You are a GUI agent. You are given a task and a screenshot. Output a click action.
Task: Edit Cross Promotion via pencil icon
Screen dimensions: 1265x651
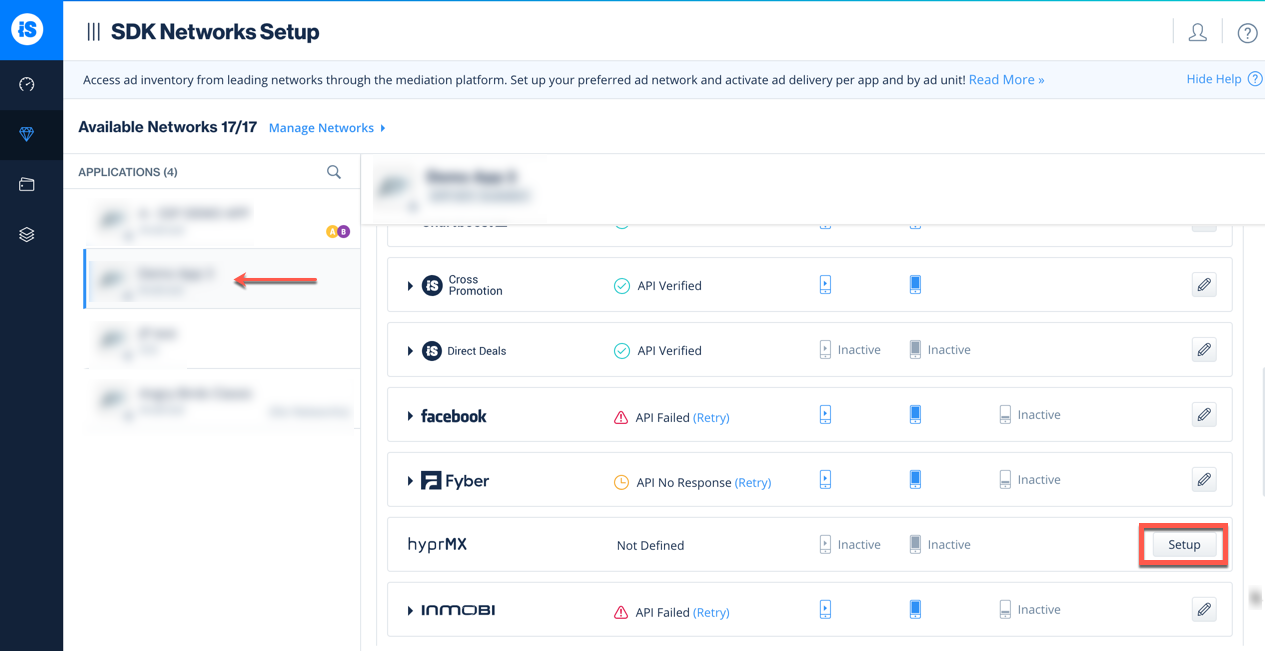pos(1204,285)
